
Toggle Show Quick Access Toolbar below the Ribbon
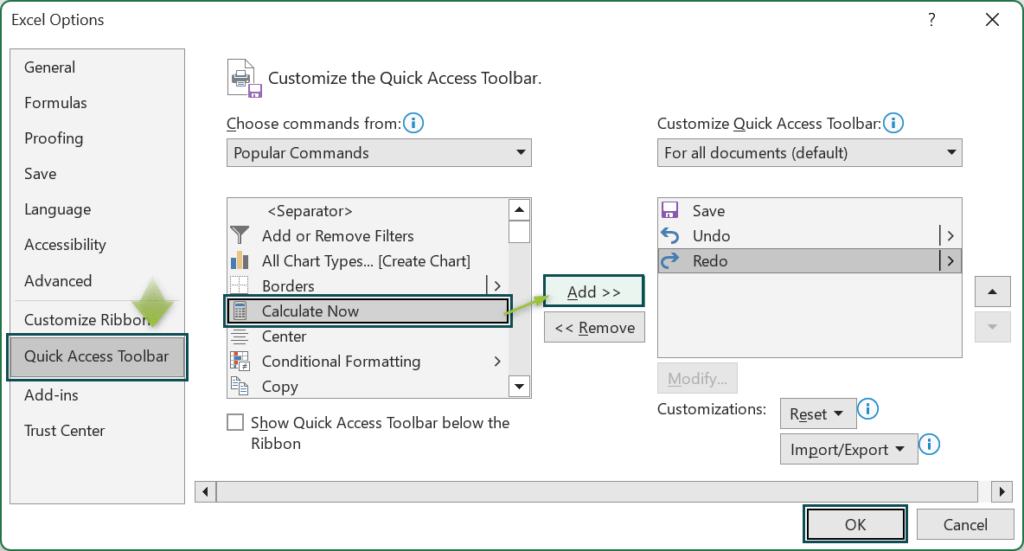click(x=235, y=422)
